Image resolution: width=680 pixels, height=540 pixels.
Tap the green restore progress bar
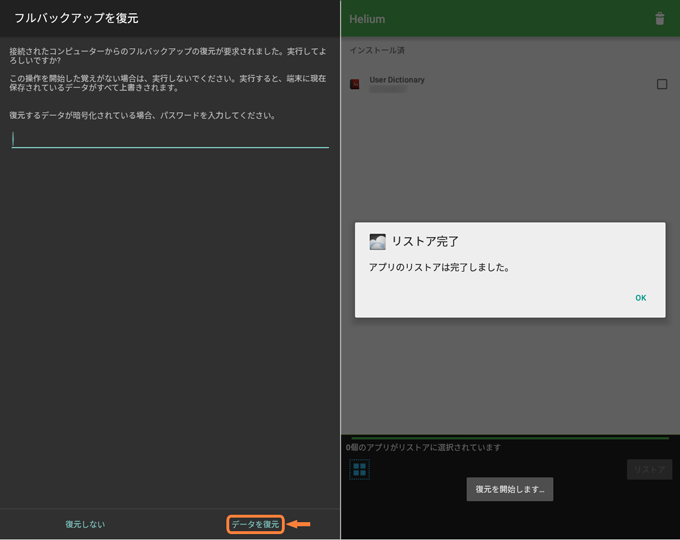coord(510,438)
